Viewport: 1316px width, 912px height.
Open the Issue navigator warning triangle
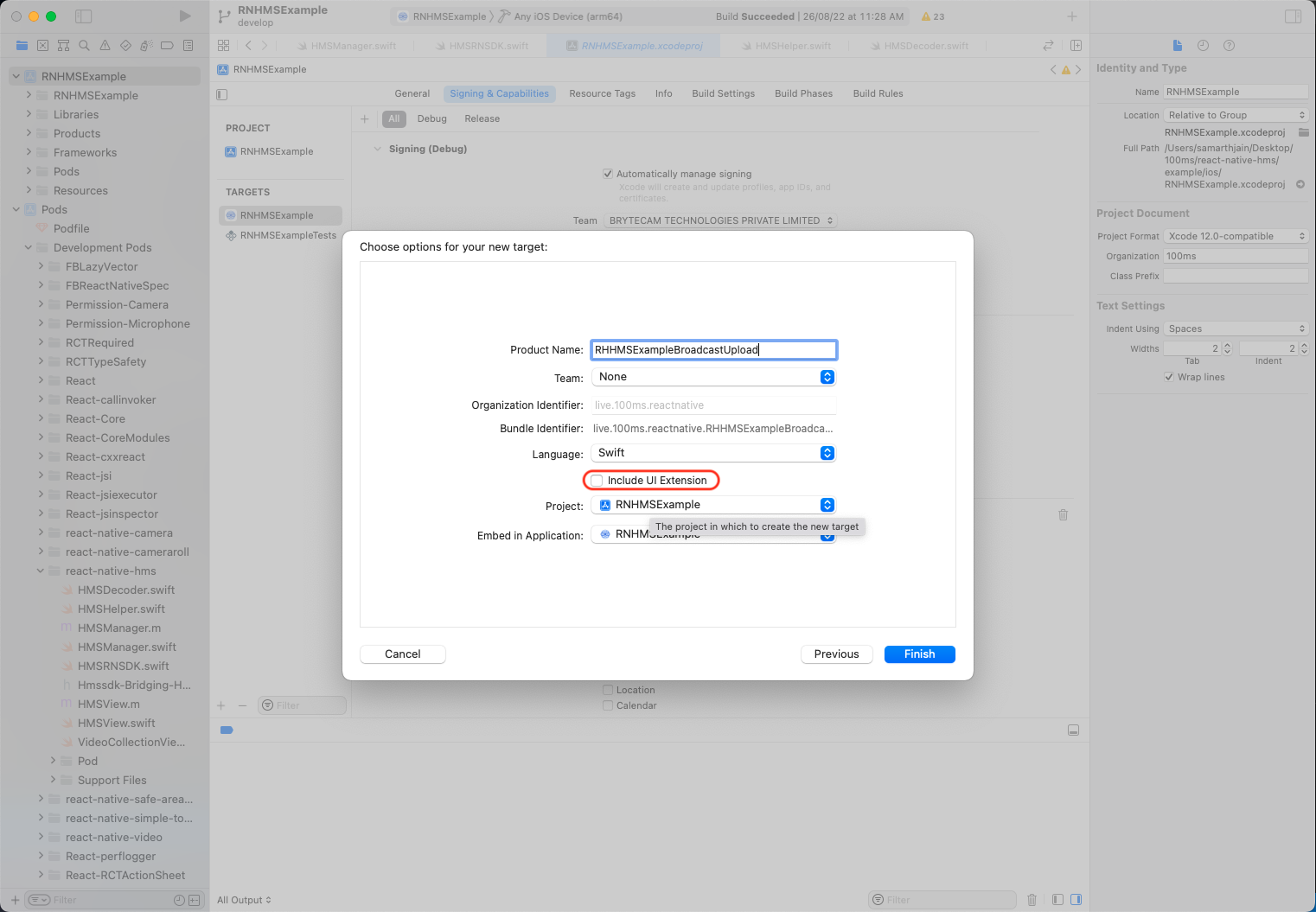pos(105,45)
